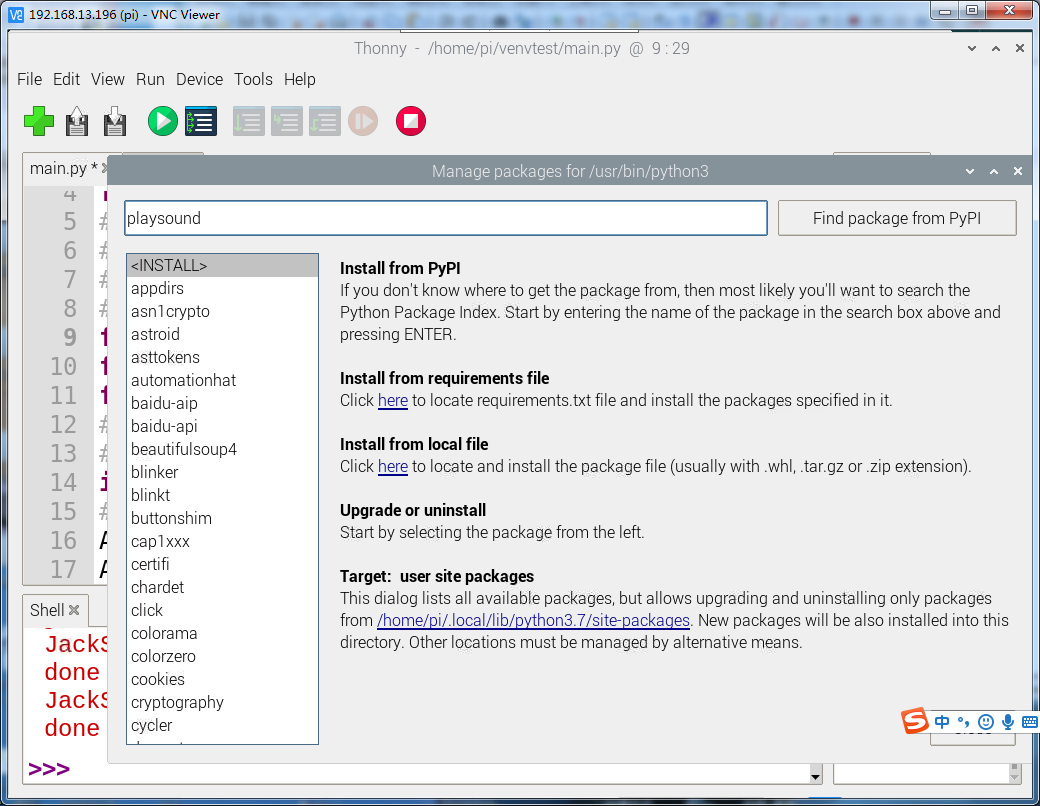1040x806 pixels.
Task: Select <INSTALL> in the package list
Action: [222, 265]
